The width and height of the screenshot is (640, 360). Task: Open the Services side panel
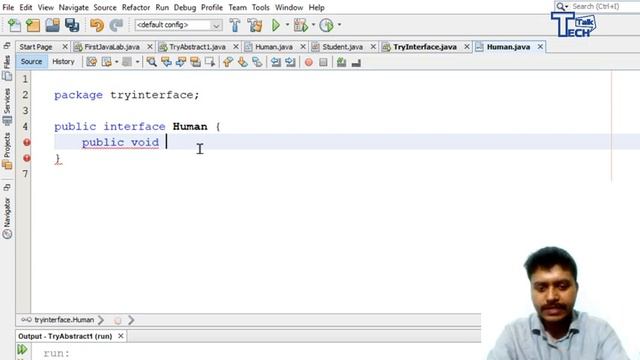(x=7, y=107)
